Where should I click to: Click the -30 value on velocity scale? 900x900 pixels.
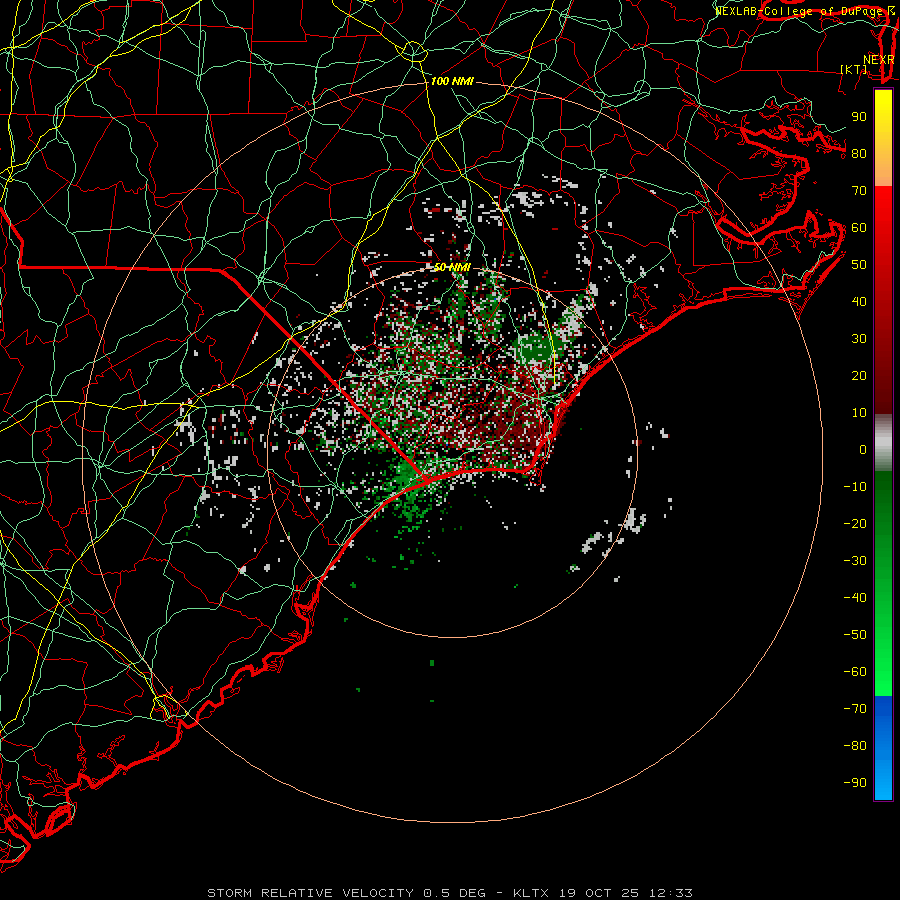tap(855, 561)
